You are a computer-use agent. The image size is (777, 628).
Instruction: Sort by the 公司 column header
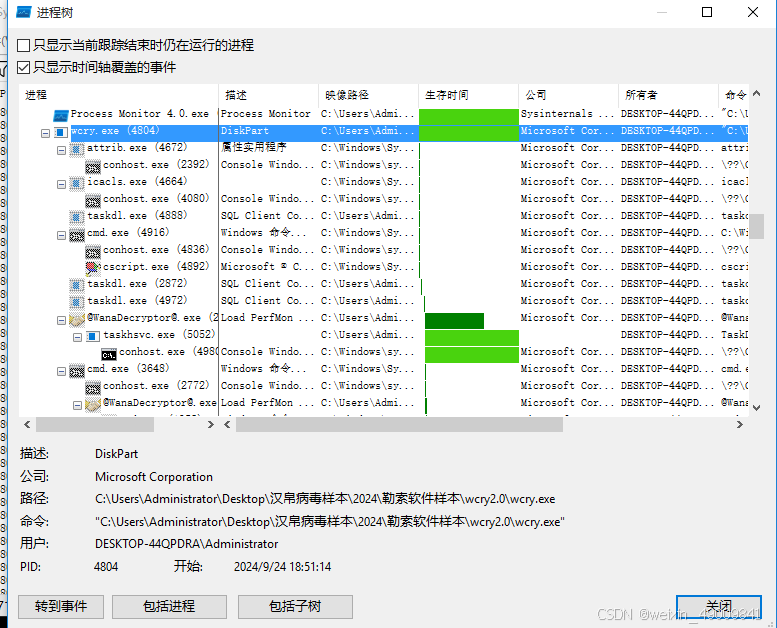[569, 95]
